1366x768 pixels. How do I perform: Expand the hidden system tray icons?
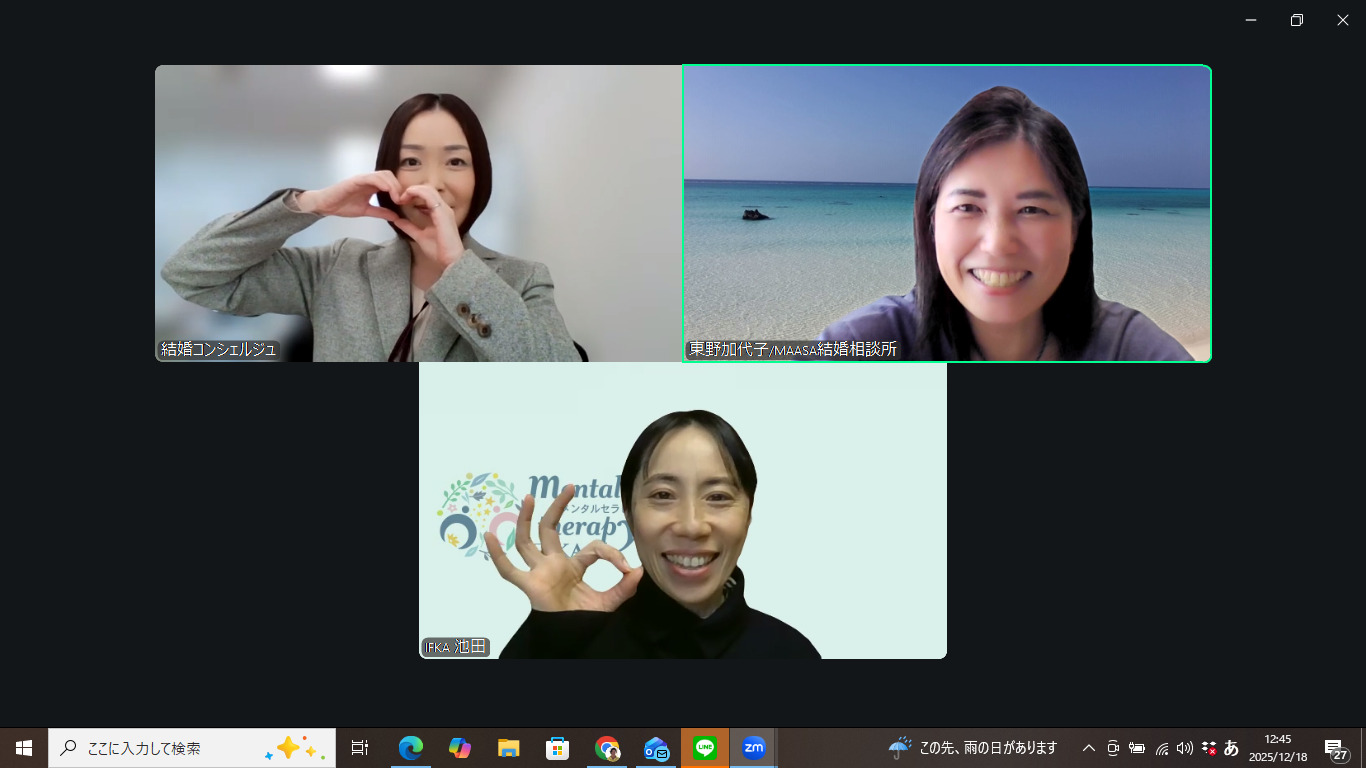point(1089,748)
